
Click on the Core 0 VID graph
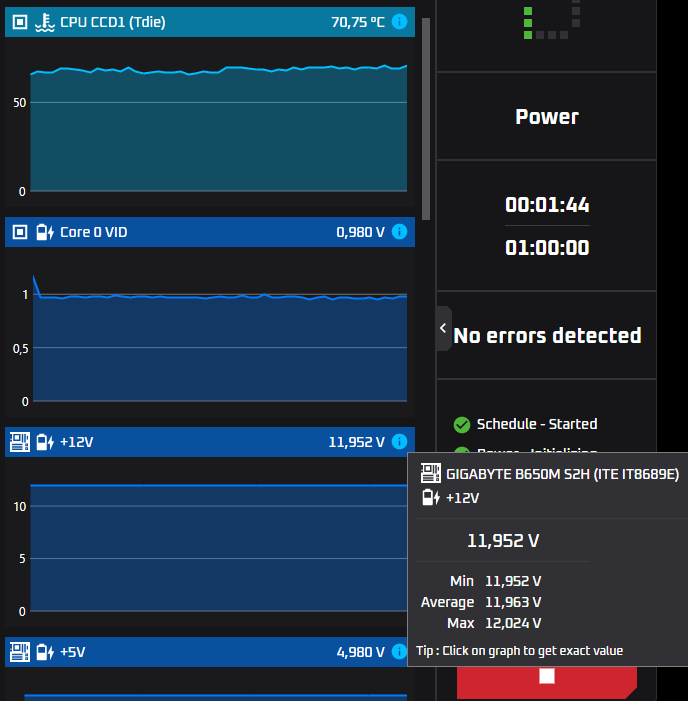pyautogui.click(x=220, y=339)
